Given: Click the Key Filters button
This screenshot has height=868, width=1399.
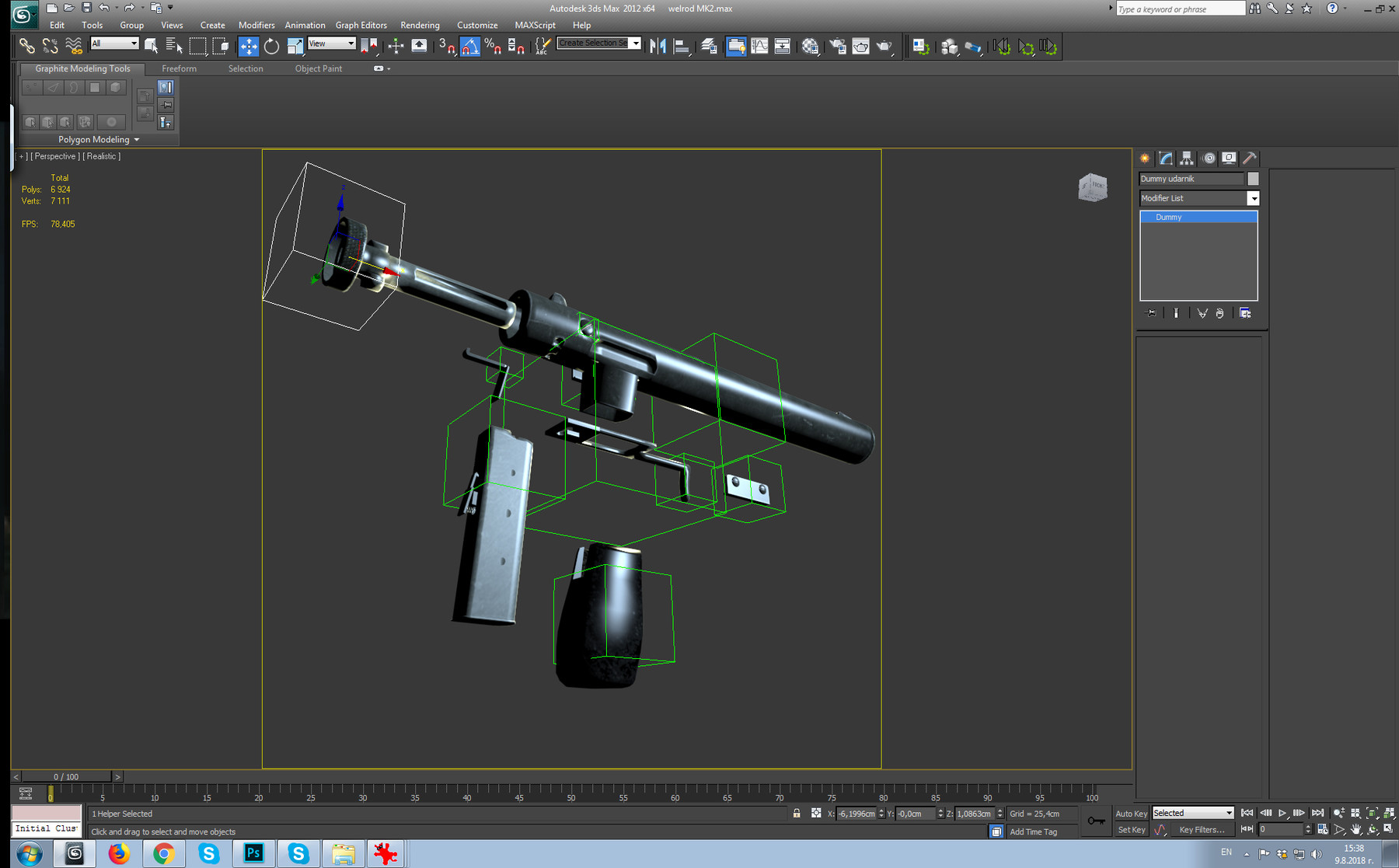Looking at the screenshot, I should coord(1203,830).
